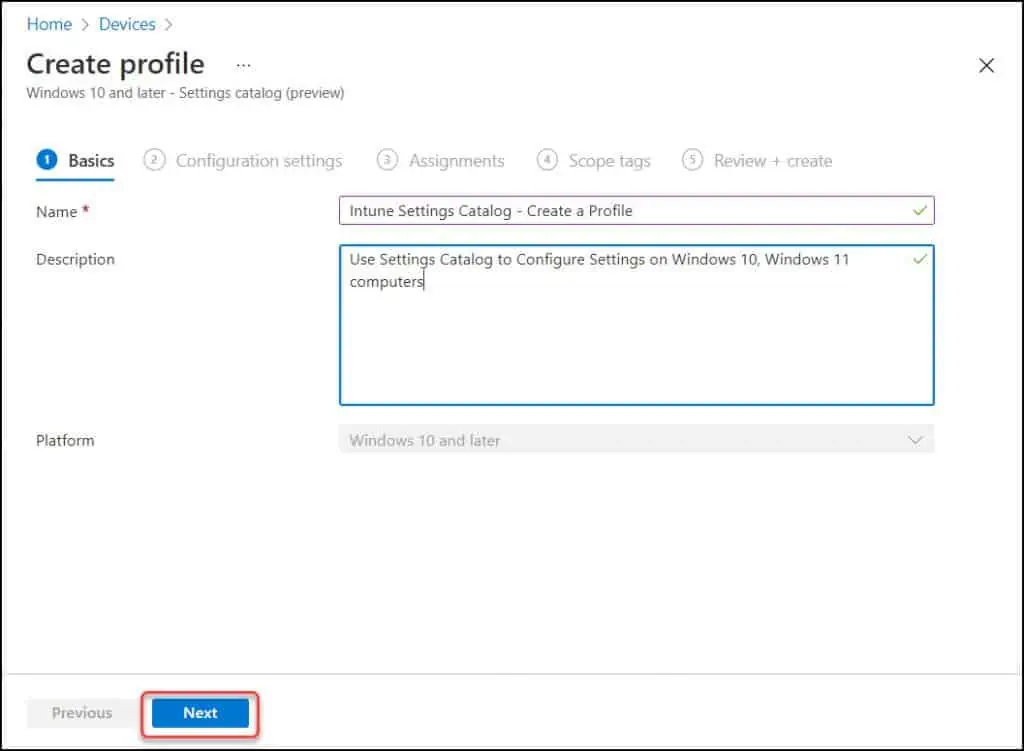Click step number 3 circle icon
This screenshot has height=751, width=1024.
(x=387, y=159)
